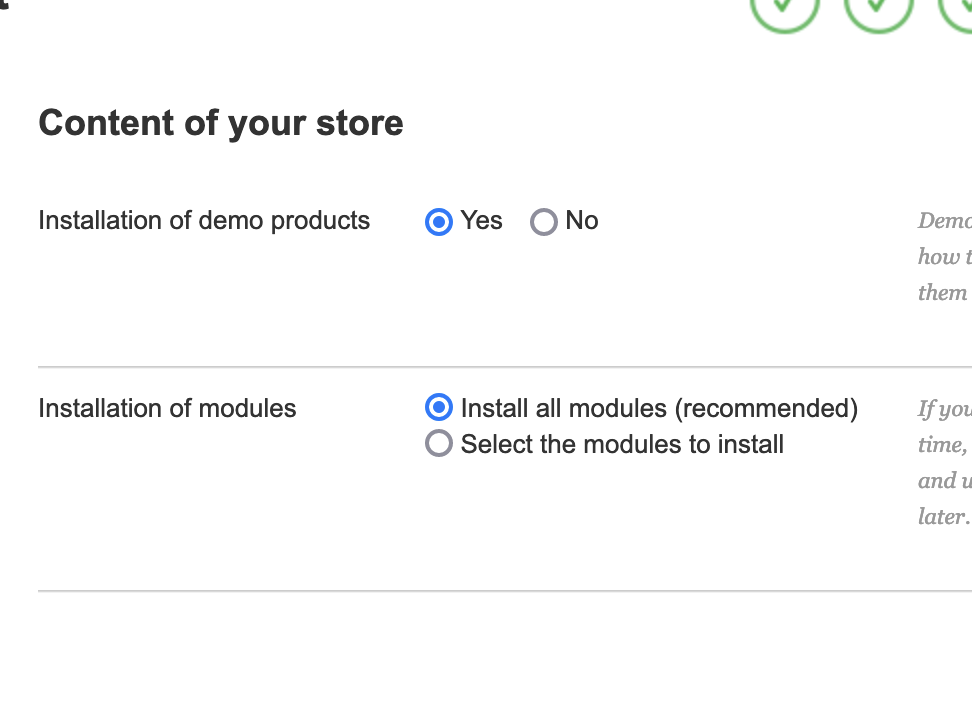Enable demo products by selecting Yes

coord(438,221)
